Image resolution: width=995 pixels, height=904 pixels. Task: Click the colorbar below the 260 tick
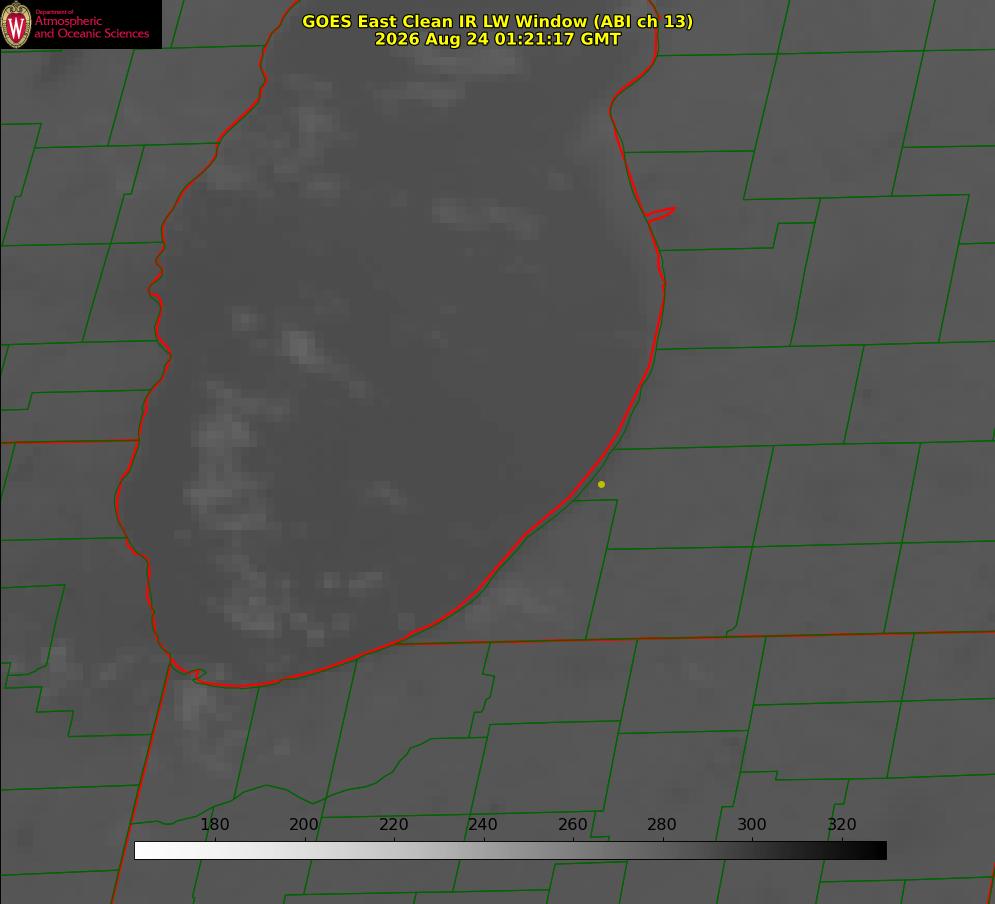point(574,850)
